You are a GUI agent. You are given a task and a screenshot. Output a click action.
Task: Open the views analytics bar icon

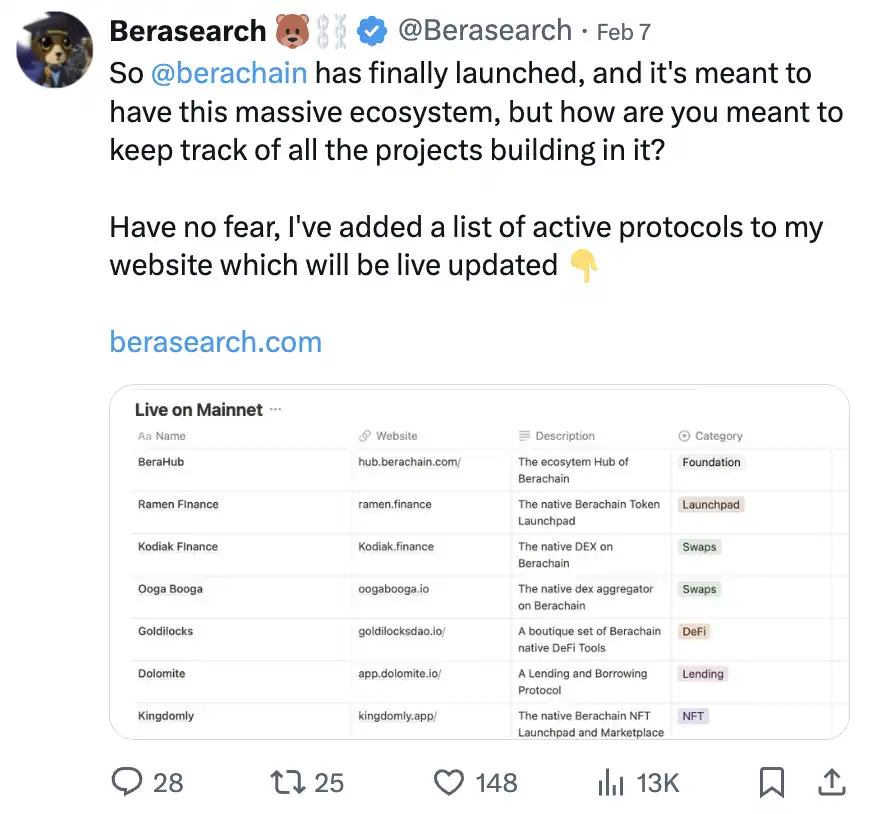610,782
